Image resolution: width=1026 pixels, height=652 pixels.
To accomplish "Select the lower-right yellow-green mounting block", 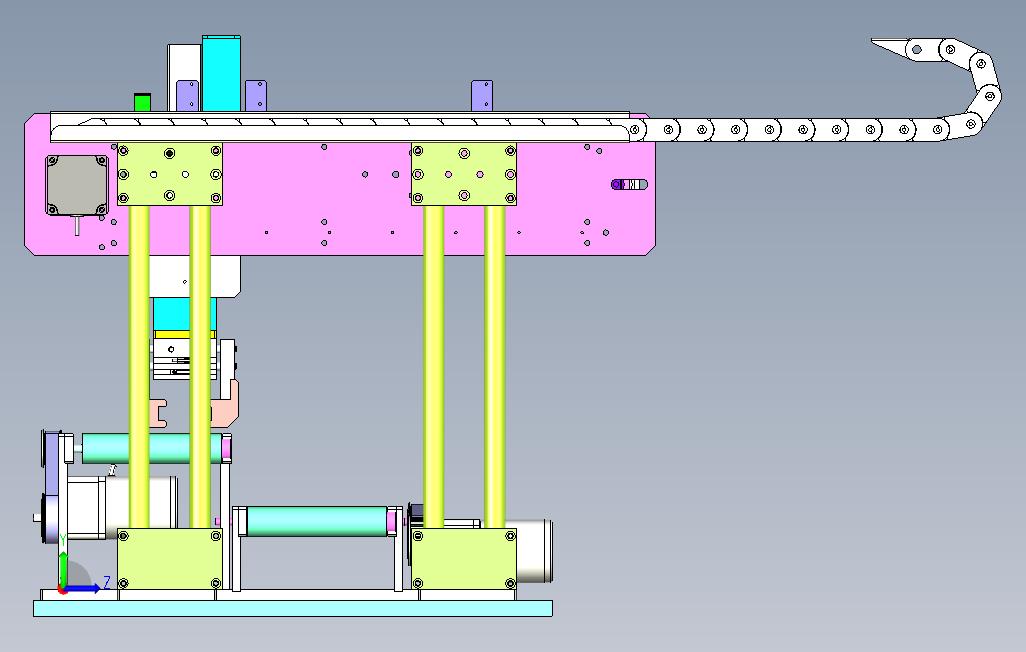I will coord(464,559).
